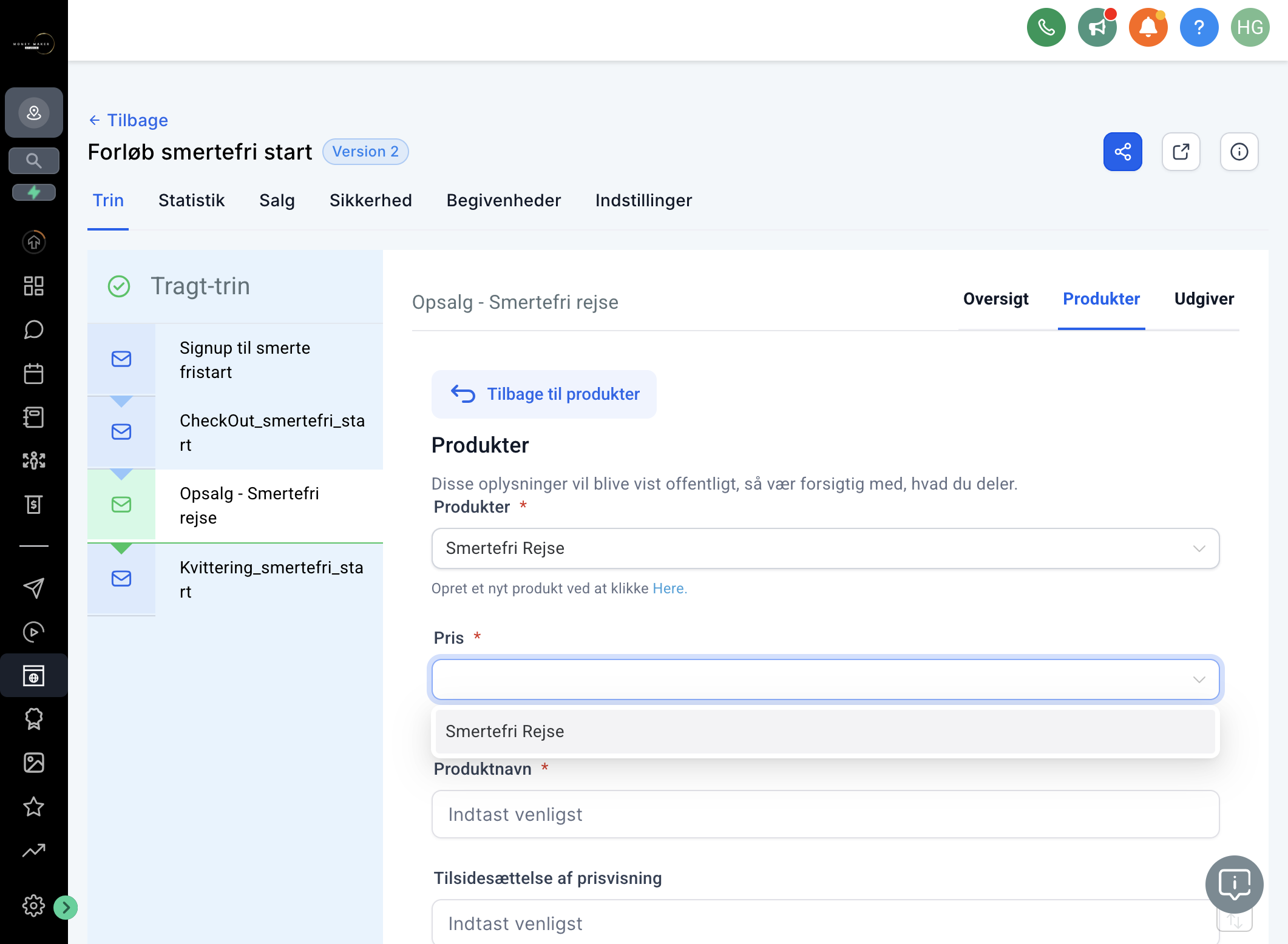The image size is (1288, 944).
Task: Open the calendar icon in sidebar
Action: coord(34,373)
